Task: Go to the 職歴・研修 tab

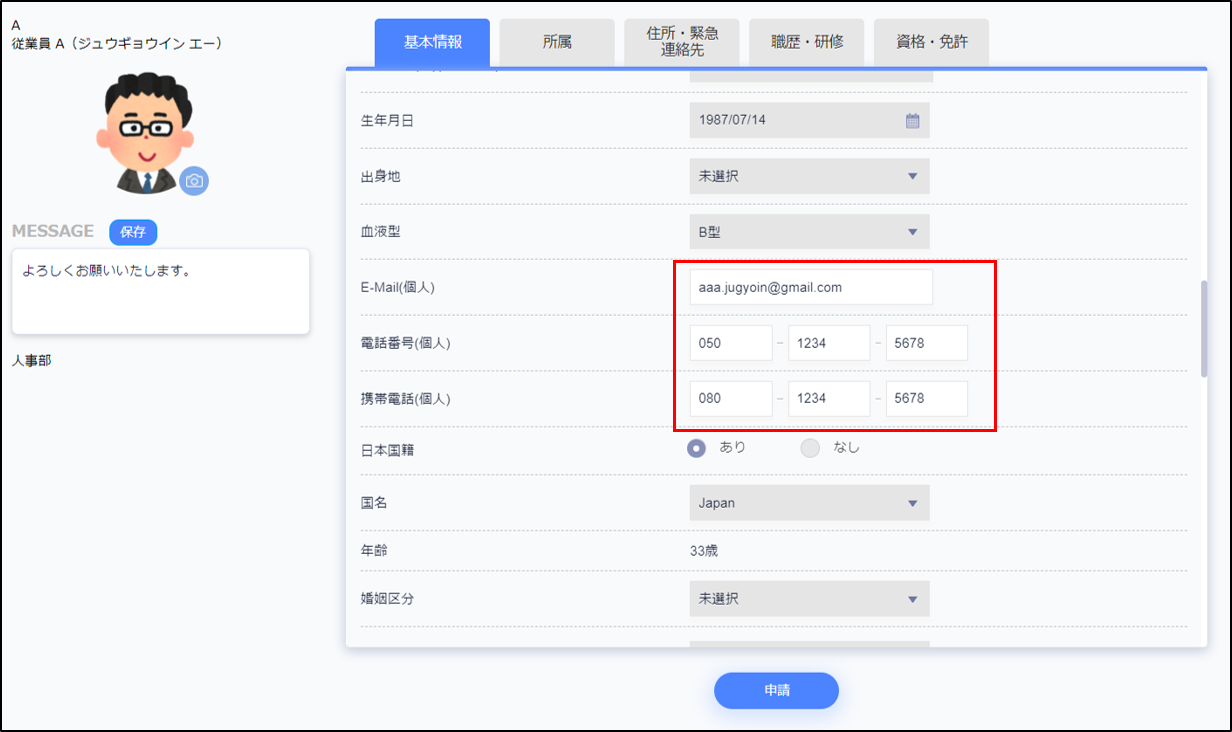Action: click(x=807, y=43)
